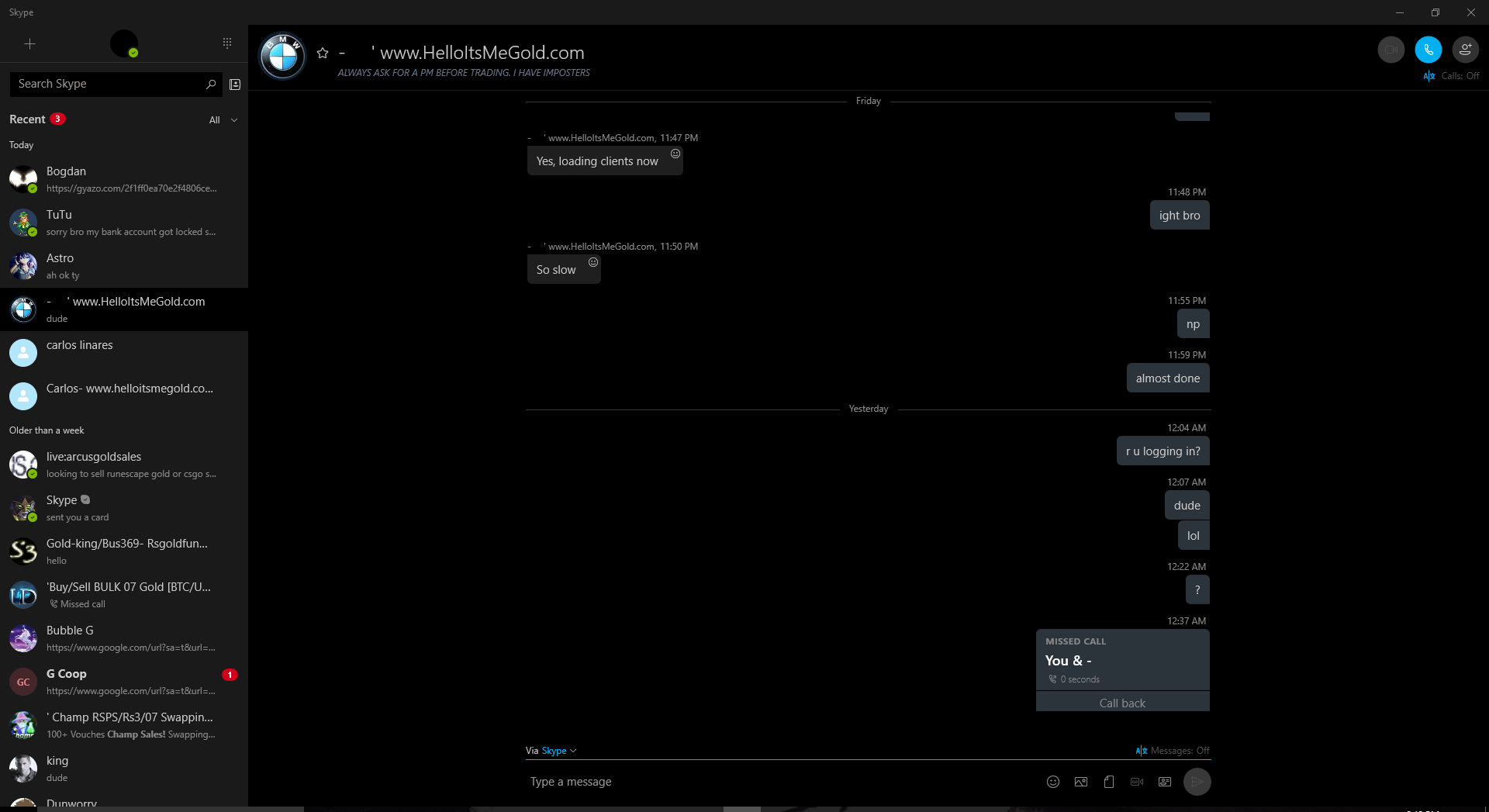Open live:arcusgoldsales conversation

click(124, 465)
